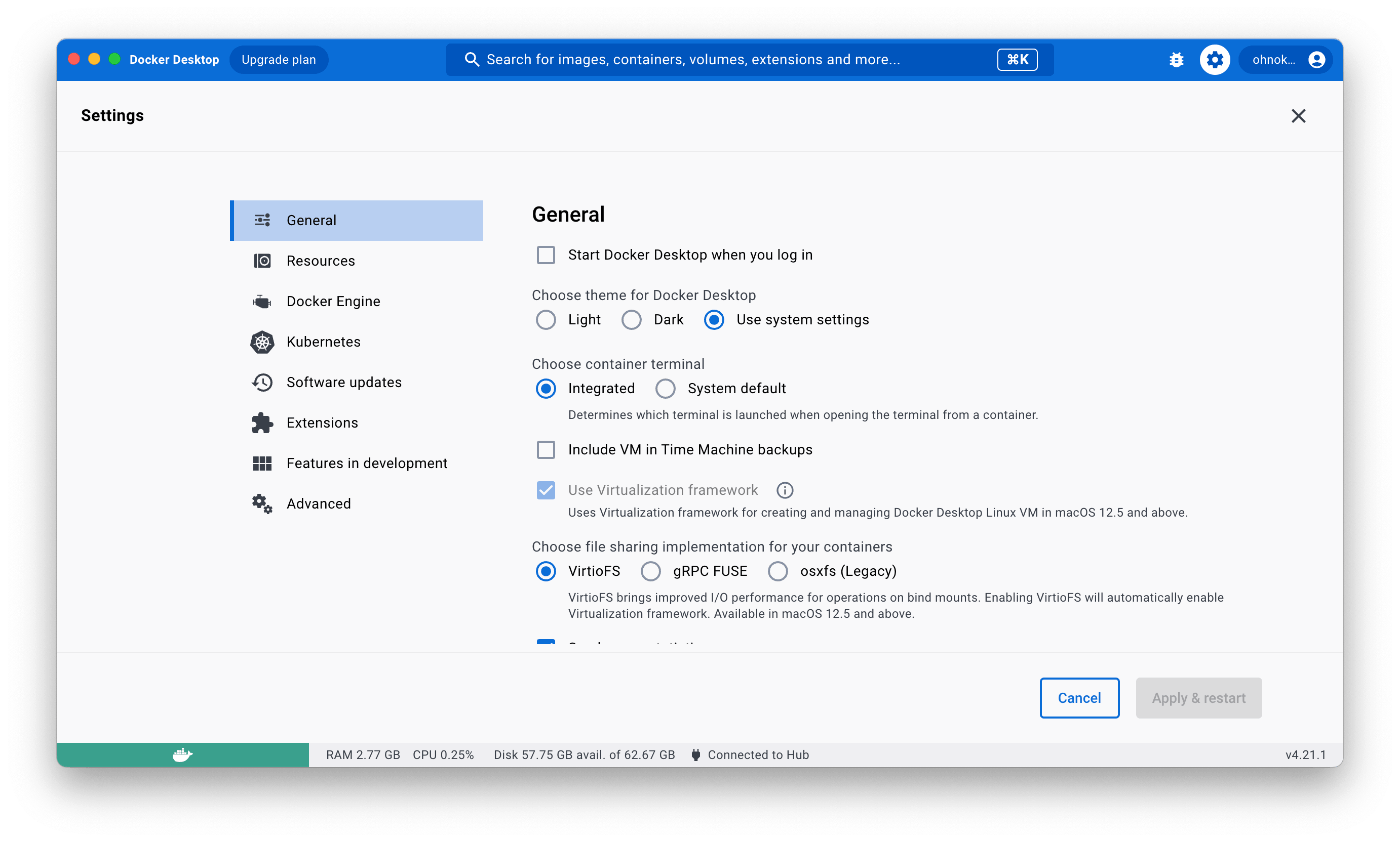Click the Kubernetes wheel icon
Viewport: 1400px width, 842px height.
(x=262, y=342)
